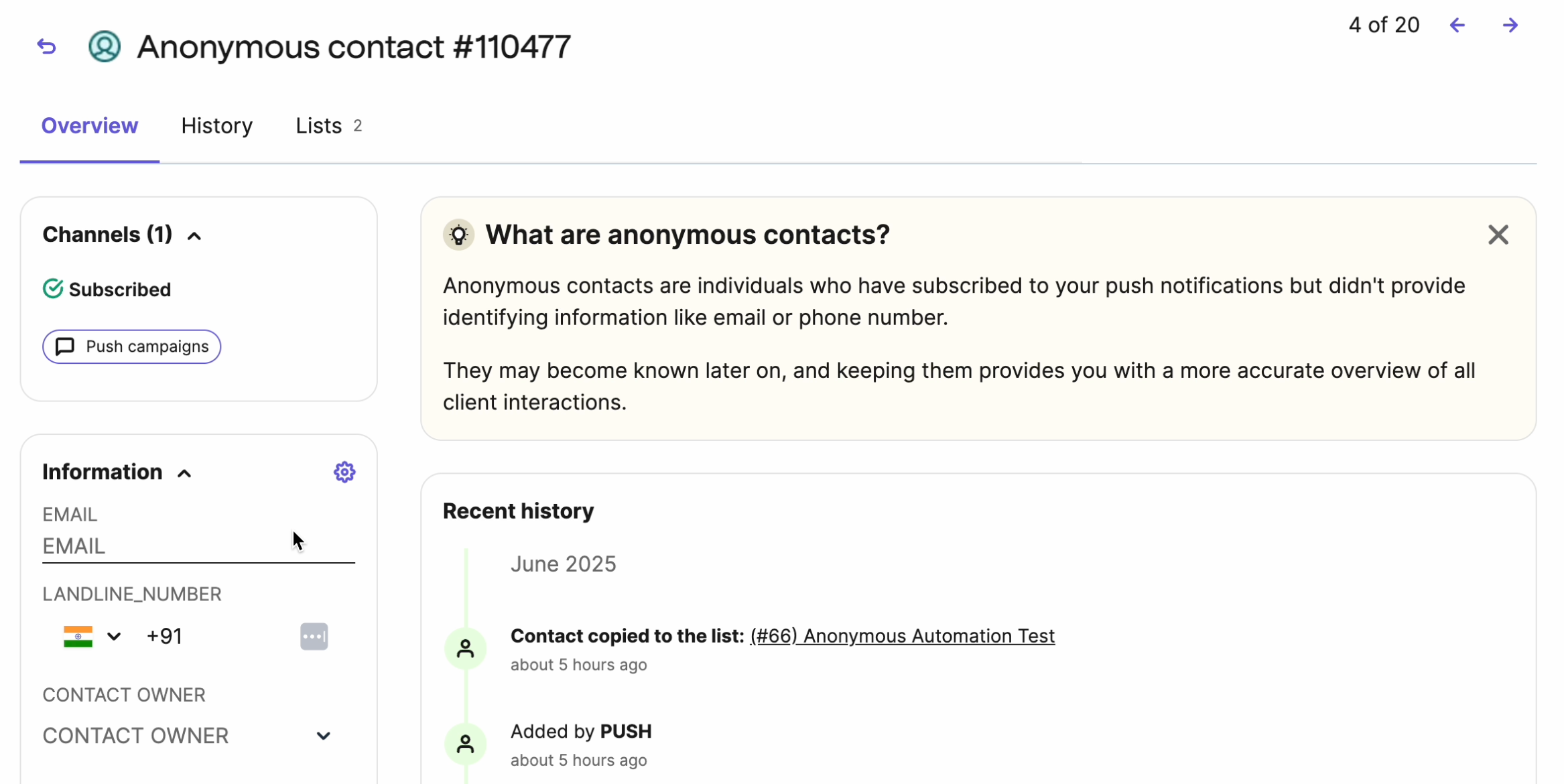This screenshot has height=784, width=1564.
Task: Open the Anonymous Automation Test list link
Action: pos(902,635)
